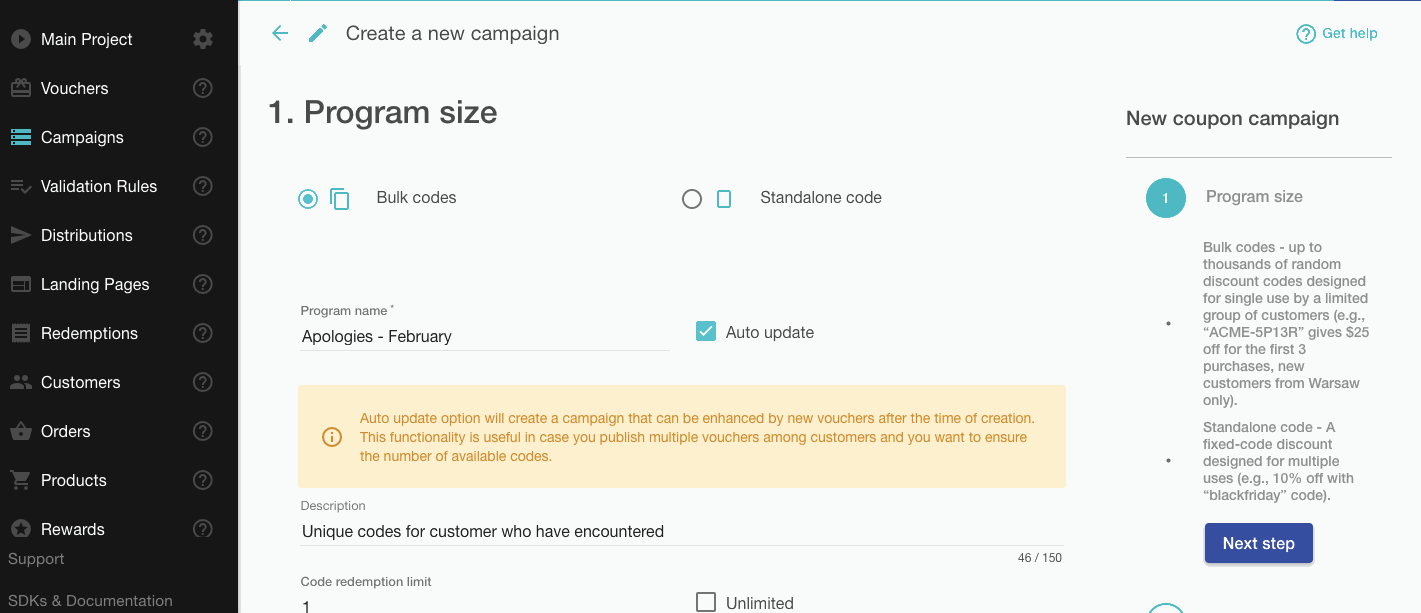Click the Program name input field
The width and height of the screenshot is (1421, 613).
click(484, 337)
